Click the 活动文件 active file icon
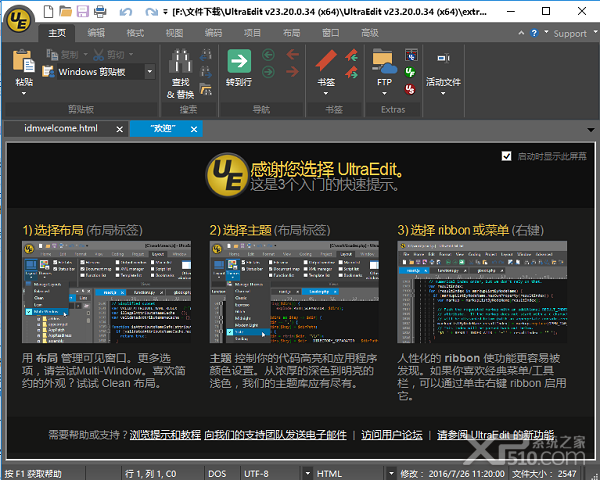Screen dimensions: 600x480 (x=443, y=58)
